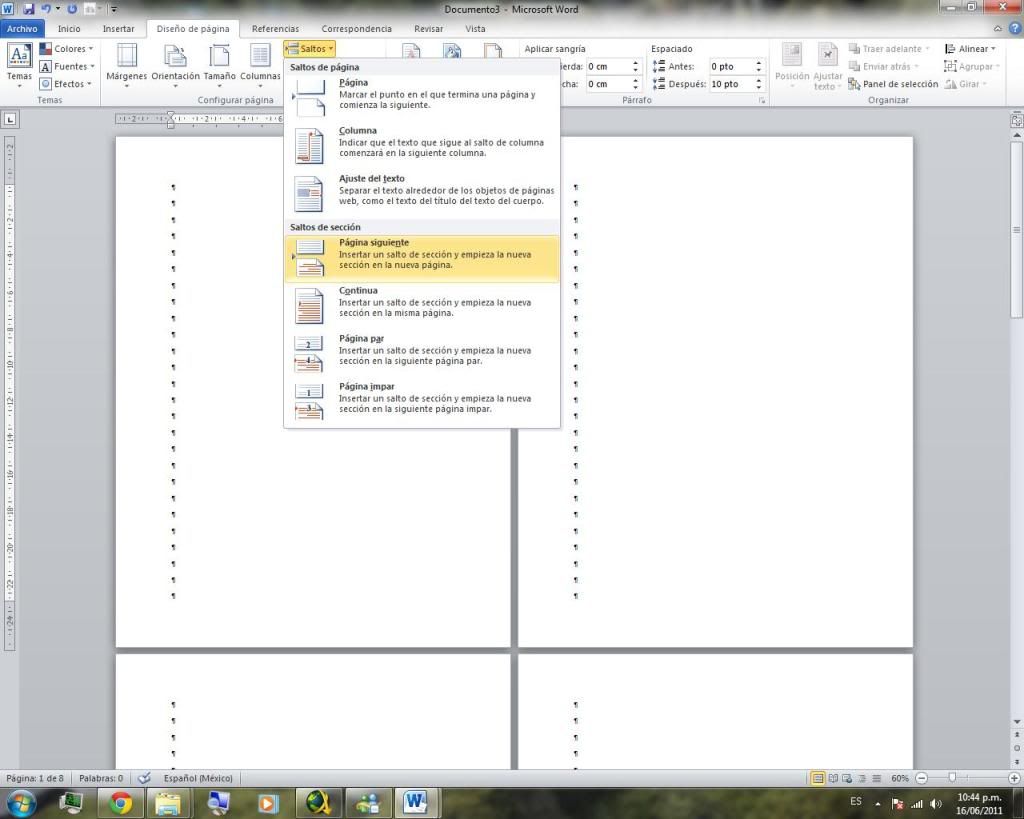Screen dimensions: 1024x819
Task: Click the zoom slider handle
Action: 952,777
